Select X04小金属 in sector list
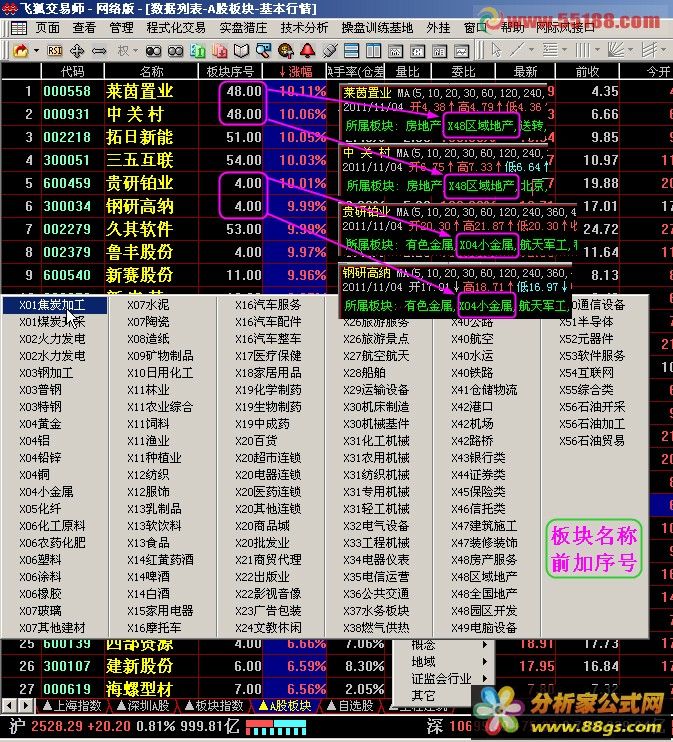 tap(46, 492)
